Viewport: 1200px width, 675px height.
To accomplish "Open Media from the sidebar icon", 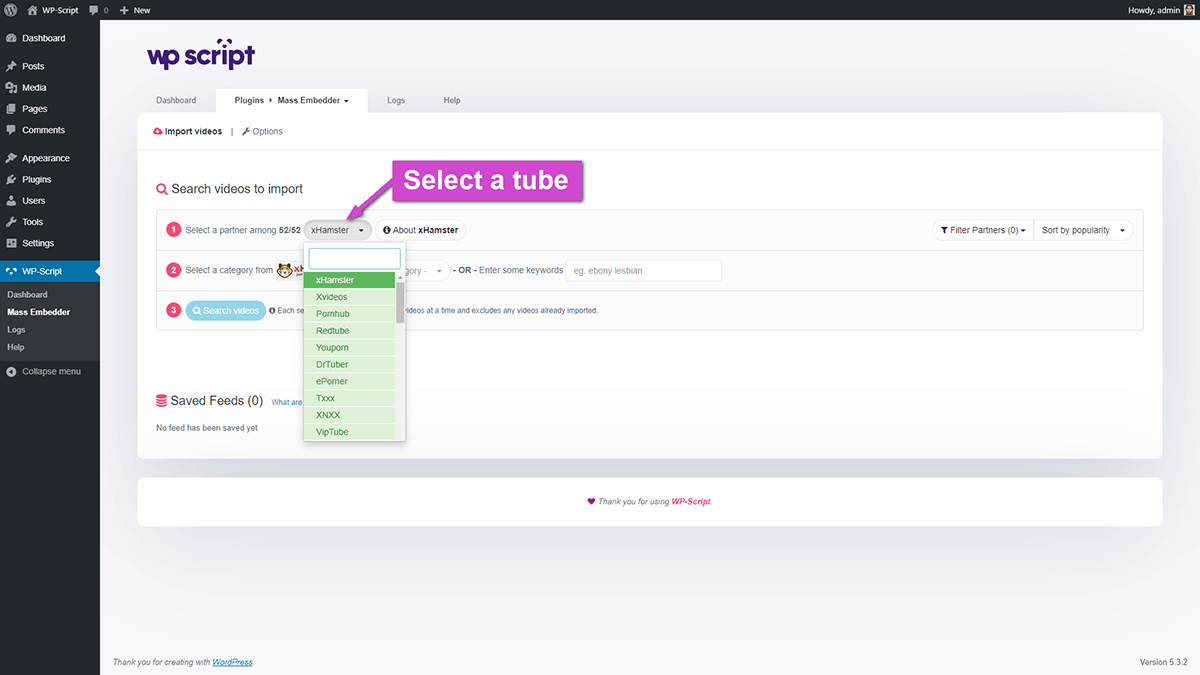I will (11, 88).
